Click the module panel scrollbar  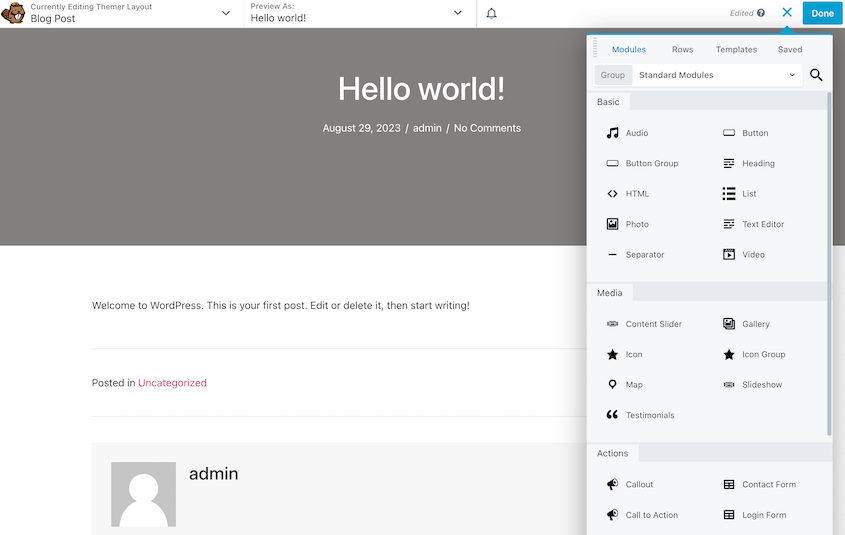coord(829,263)
